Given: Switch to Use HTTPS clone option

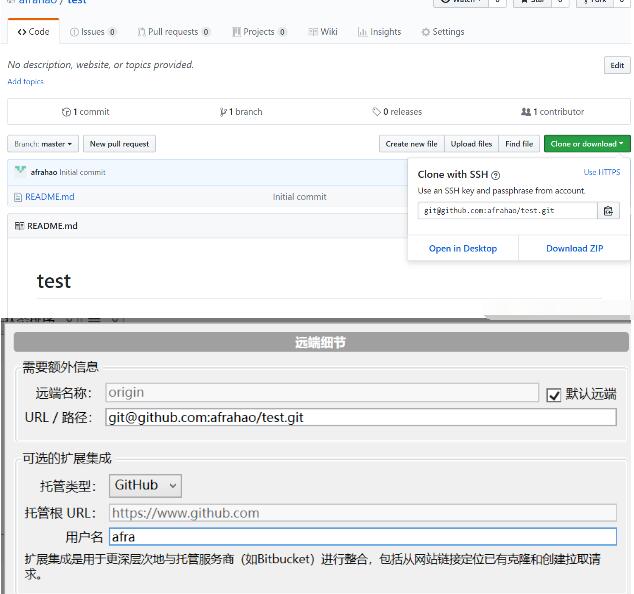Looking at the screenshot, I should click(602, 172).
